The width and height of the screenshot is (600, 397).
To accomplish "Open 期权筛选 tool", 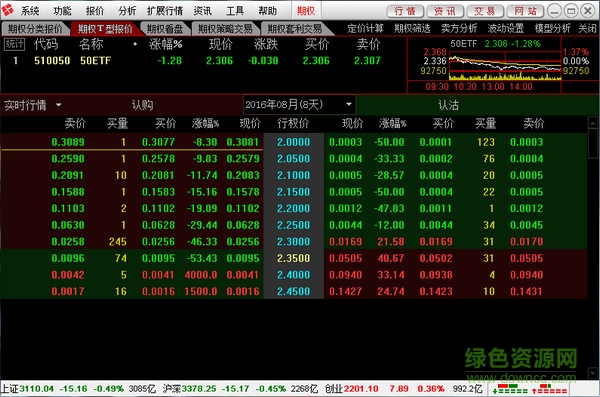I will (x=412, y=28).
